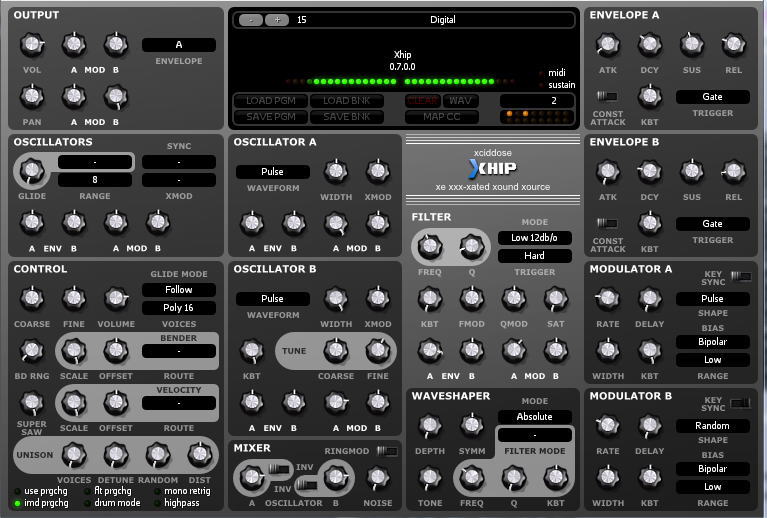Click the red CLEAR button

pos(423,101)
